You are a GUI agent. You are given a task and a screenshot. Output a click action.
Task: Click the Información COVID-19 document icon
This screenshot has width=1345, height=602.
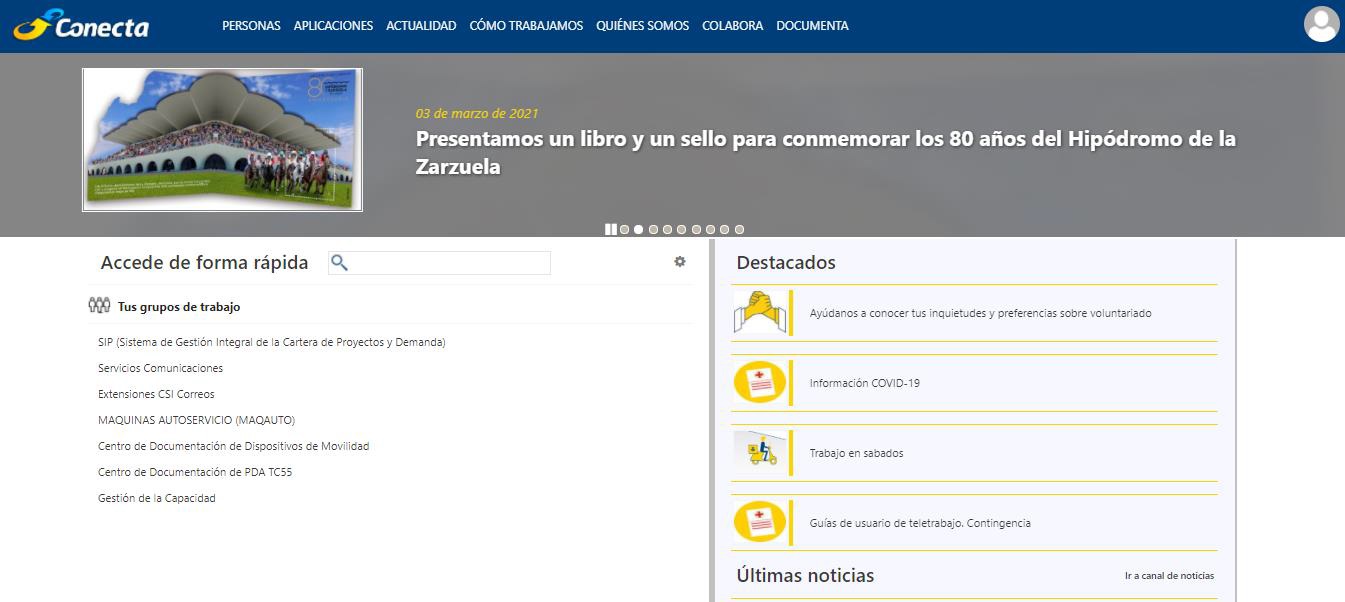point(759,383)
